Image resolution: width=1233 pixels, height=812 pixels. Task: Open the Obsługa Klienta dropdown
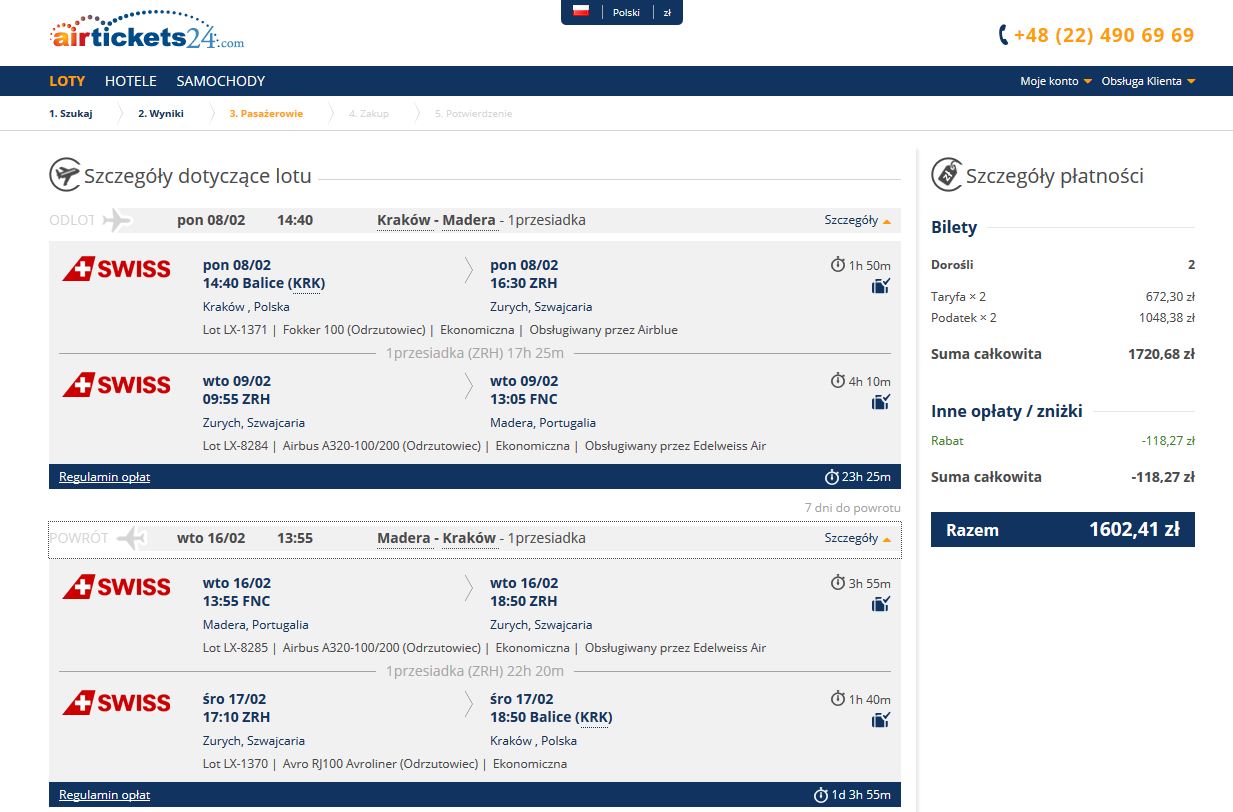pos(1148,81)
